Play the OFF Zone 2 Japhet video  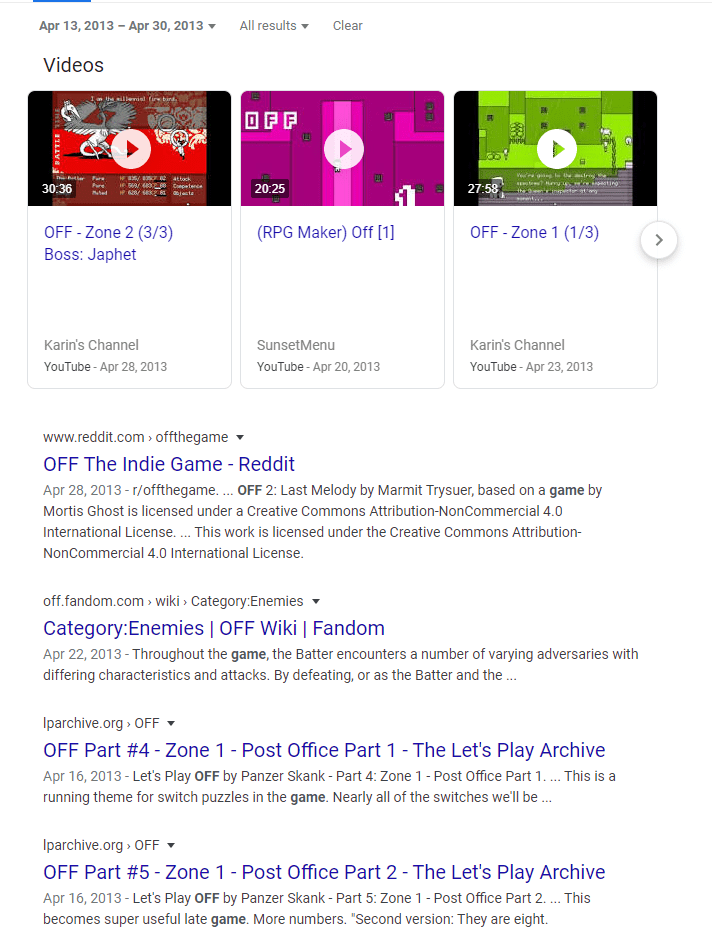pyautogui.click(x=130, y=149)
